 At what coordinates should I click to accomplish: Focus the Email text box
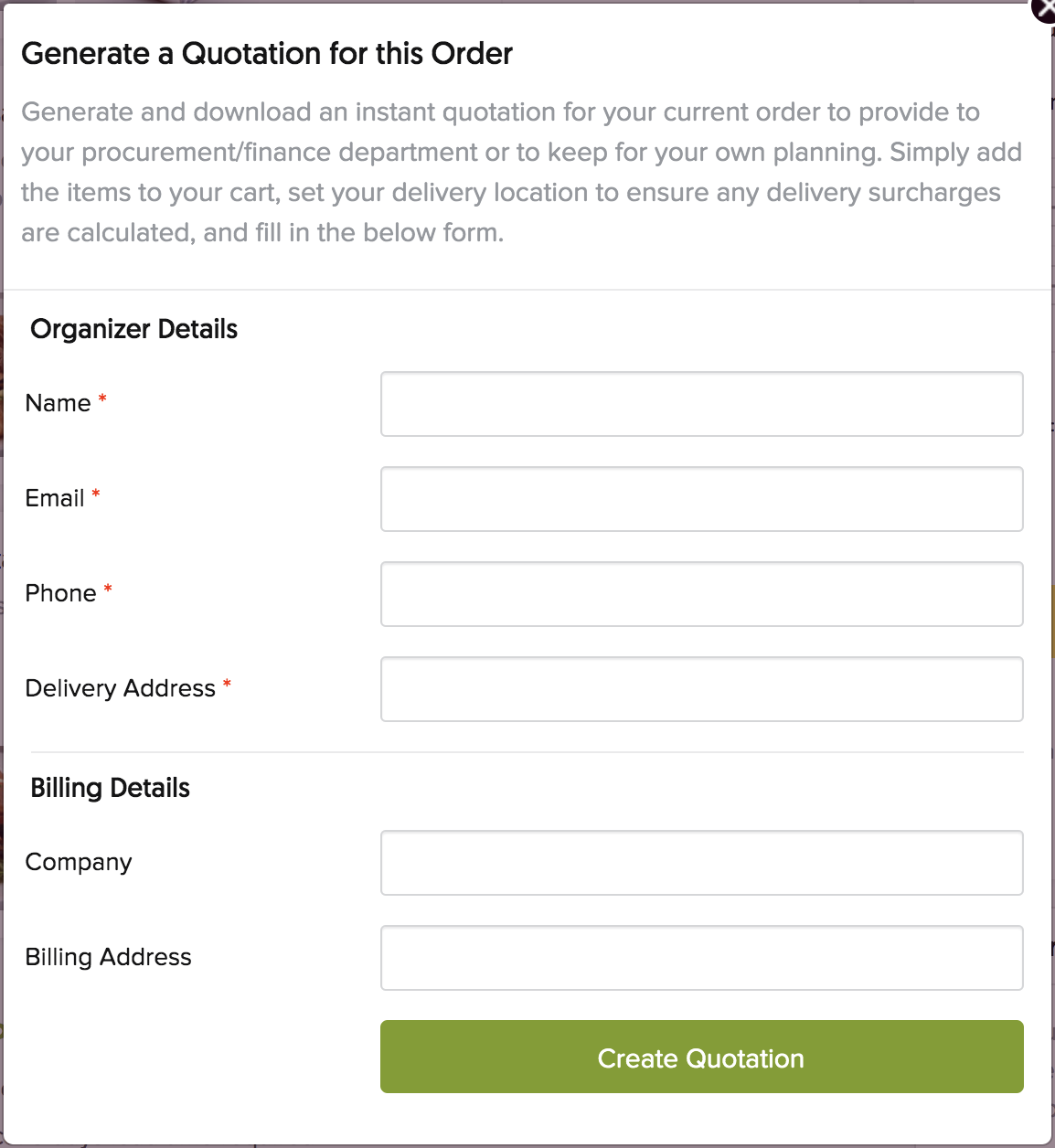(701, 499)
